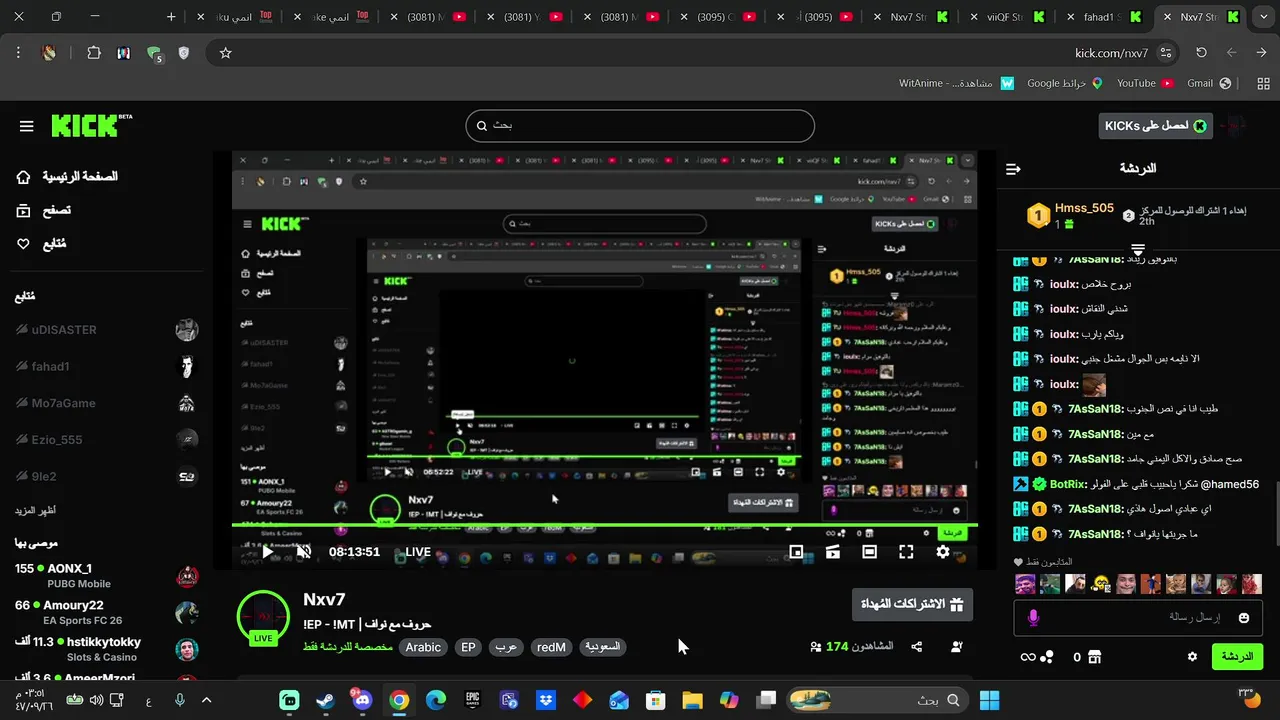Reload the page

pyautogui.click(x=1202, y=53)
